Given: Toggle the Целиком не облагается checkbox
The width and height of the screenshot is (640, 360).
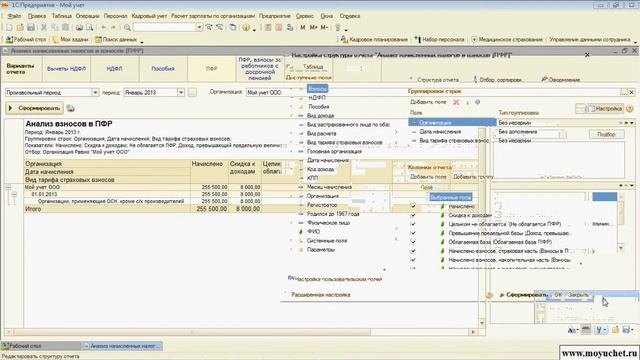Looking at the screenshot, I should [x=413, y=224].
